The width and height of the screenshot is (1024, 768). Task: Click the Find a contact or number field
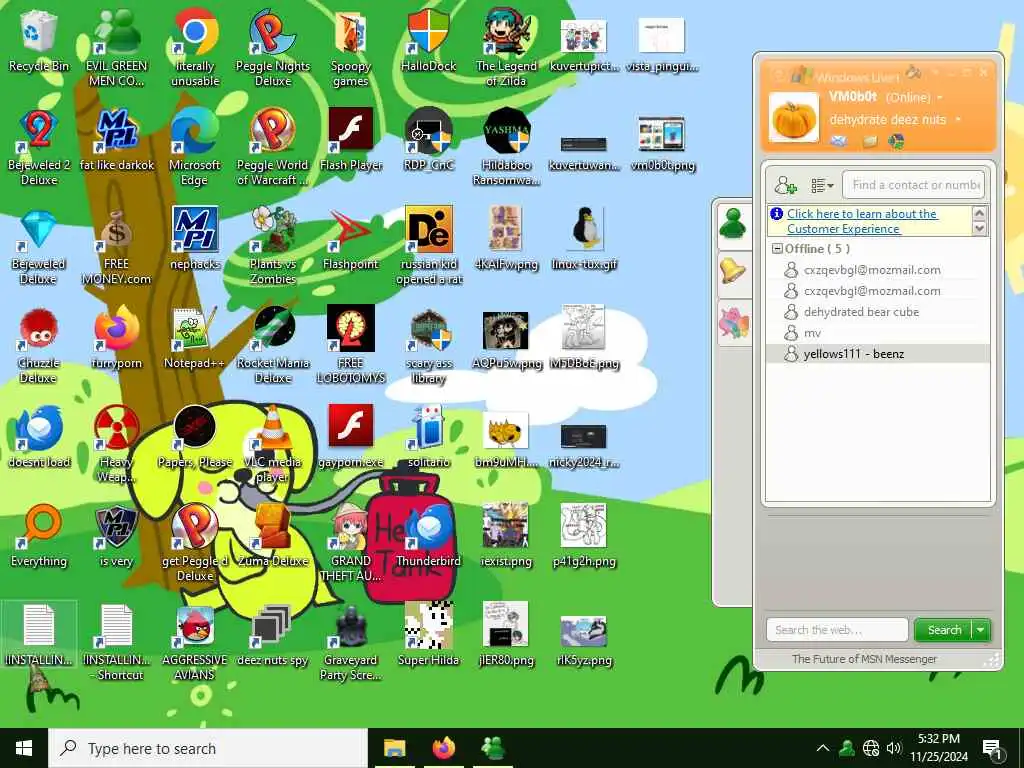point(914,185)
